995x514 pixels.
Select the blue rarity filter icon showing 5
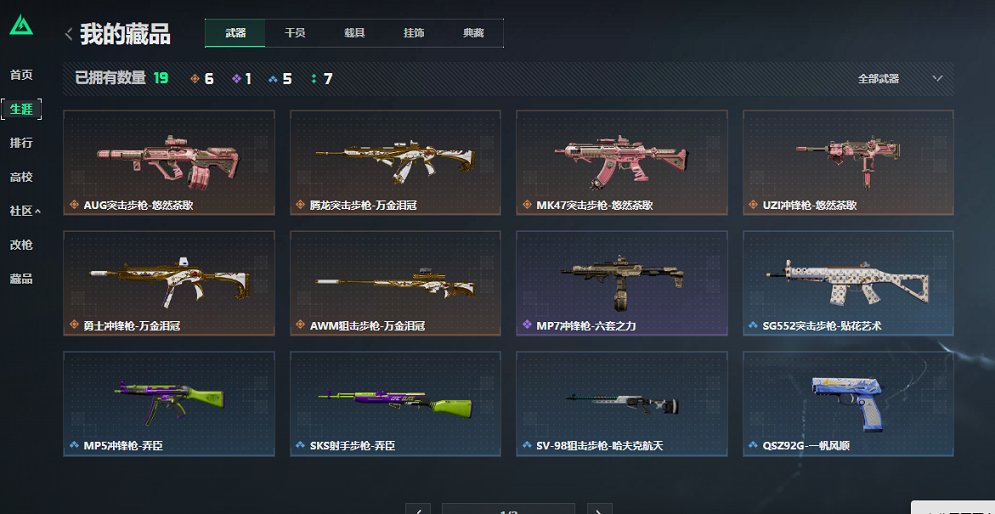[273, 79]
